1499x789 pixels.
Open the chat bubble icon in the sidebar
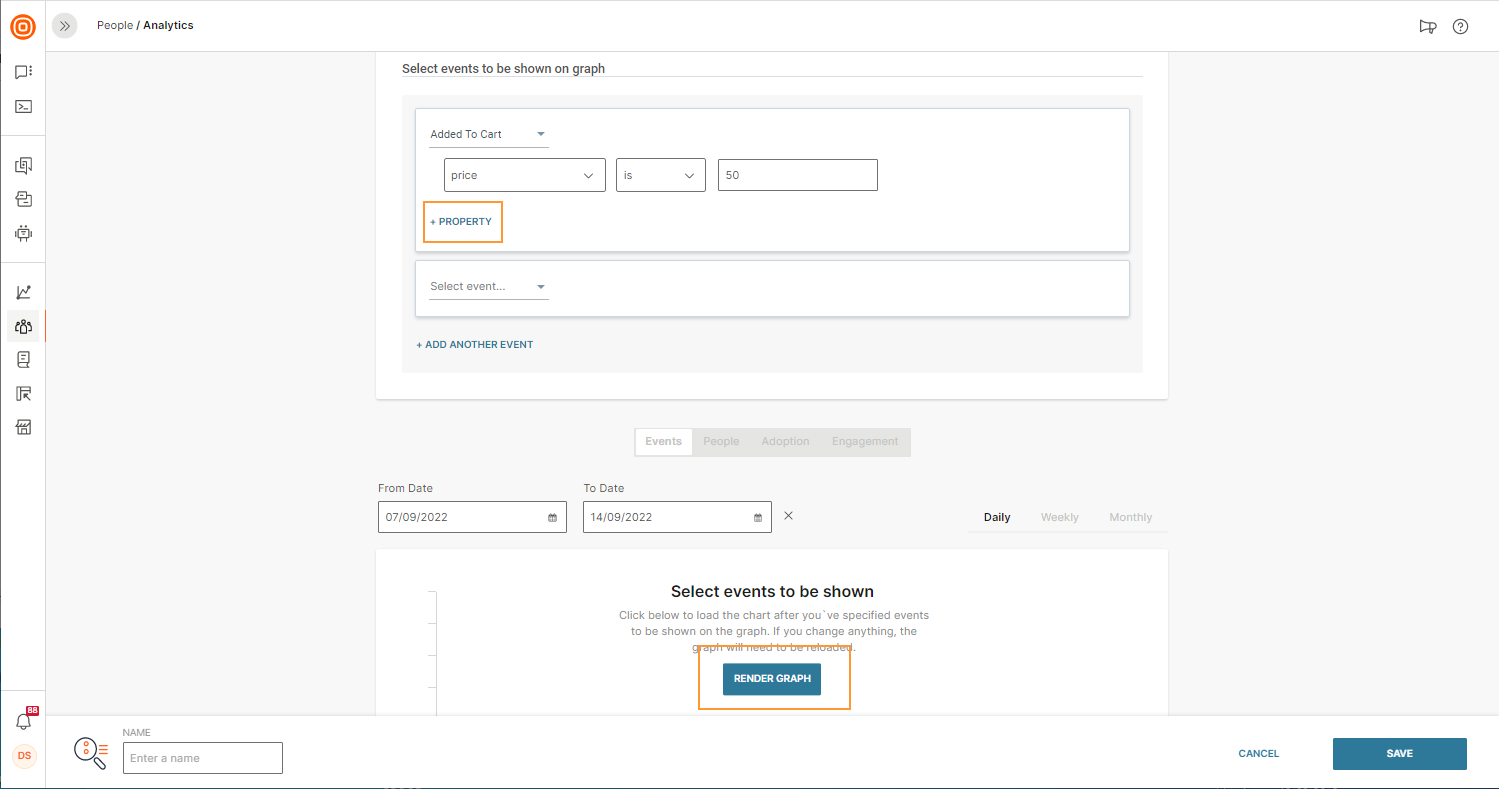(x=23, y=72)
